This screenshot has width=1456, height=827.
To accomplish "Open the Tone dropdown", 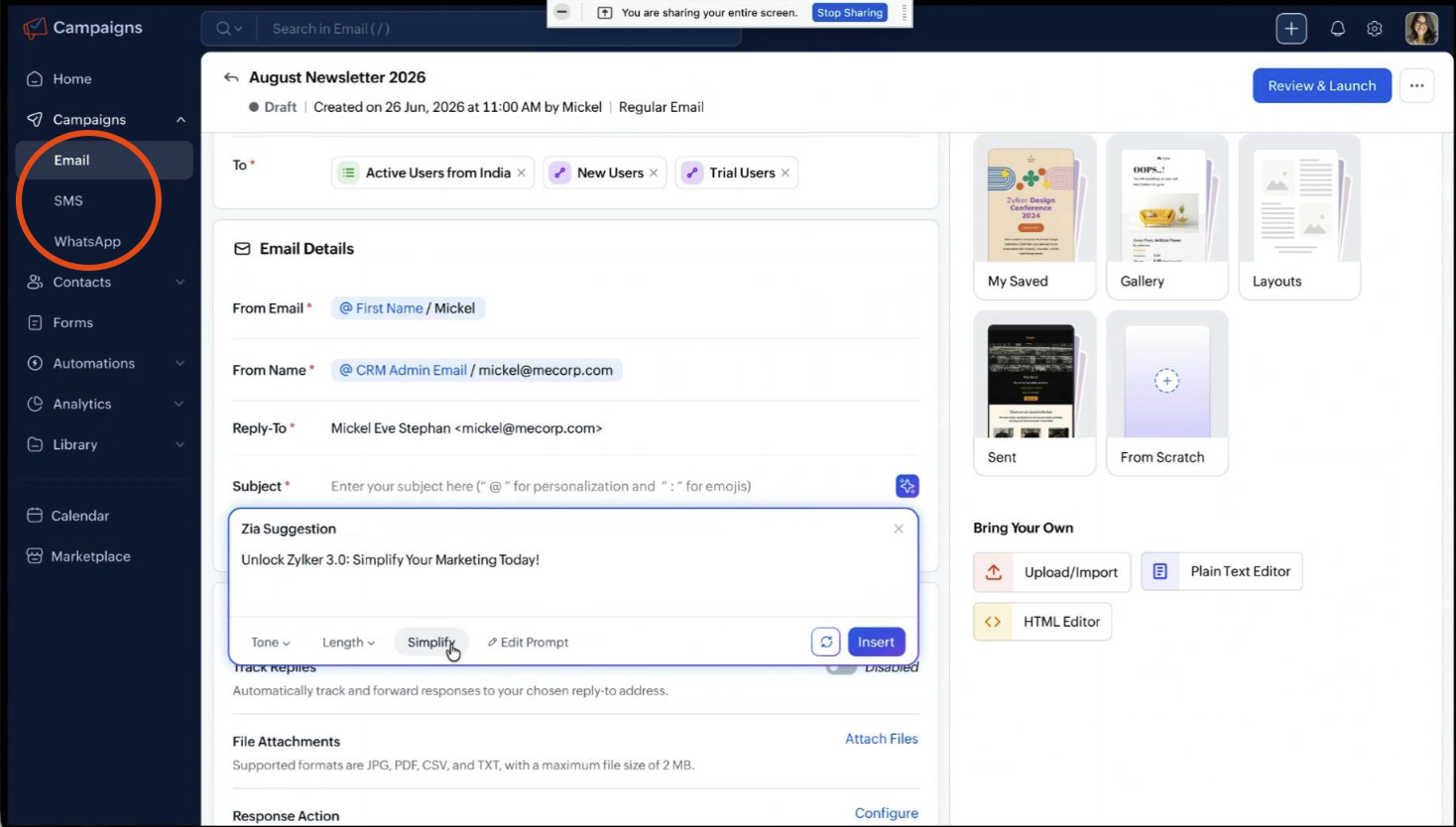I will tap(271, 643).
